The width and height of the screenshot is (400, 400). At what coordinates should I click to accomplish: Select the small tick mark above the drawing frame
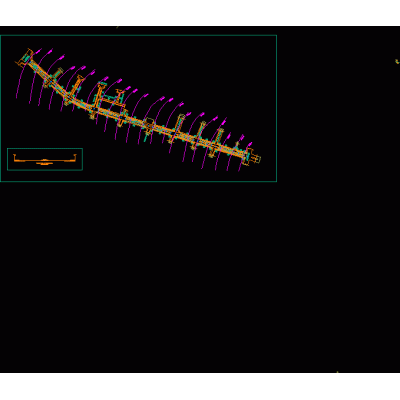coord(117,27)
